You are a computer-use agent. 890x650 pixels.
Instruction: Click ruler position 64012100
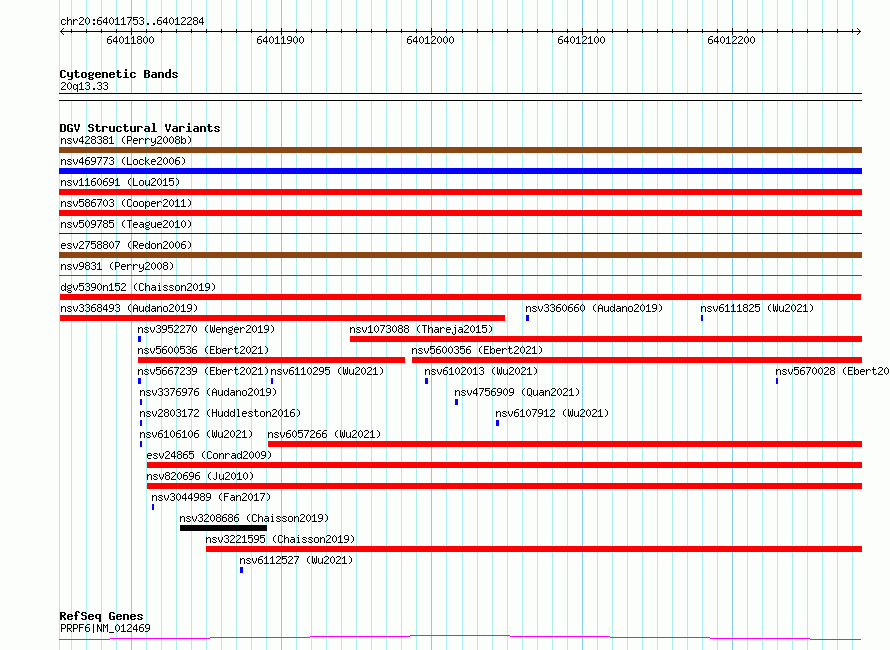coord(581,40)
